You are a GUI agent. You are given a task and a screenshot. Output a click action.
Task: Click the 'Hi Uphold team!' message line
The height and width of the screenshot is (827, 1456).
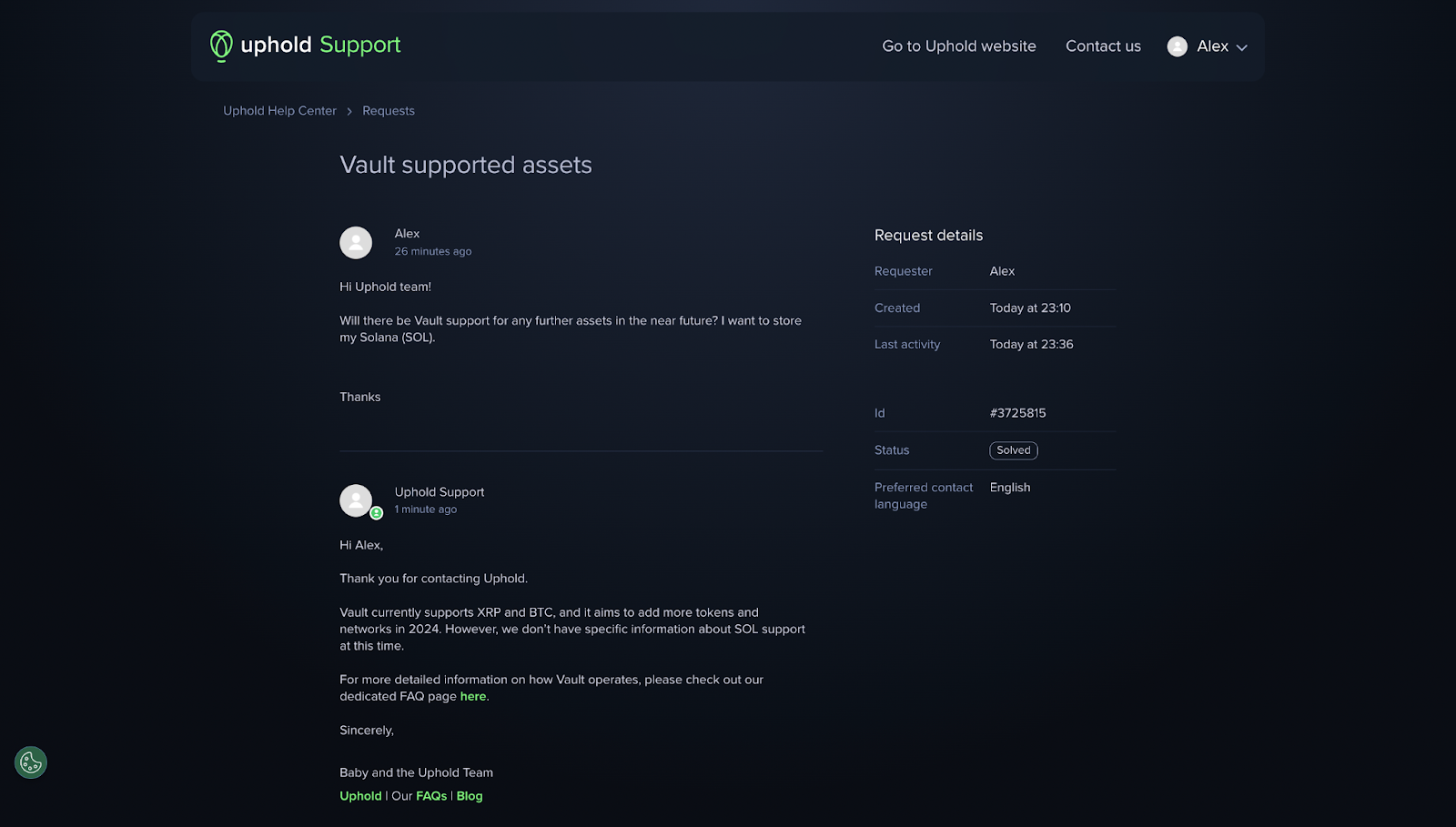coord(386,287)
